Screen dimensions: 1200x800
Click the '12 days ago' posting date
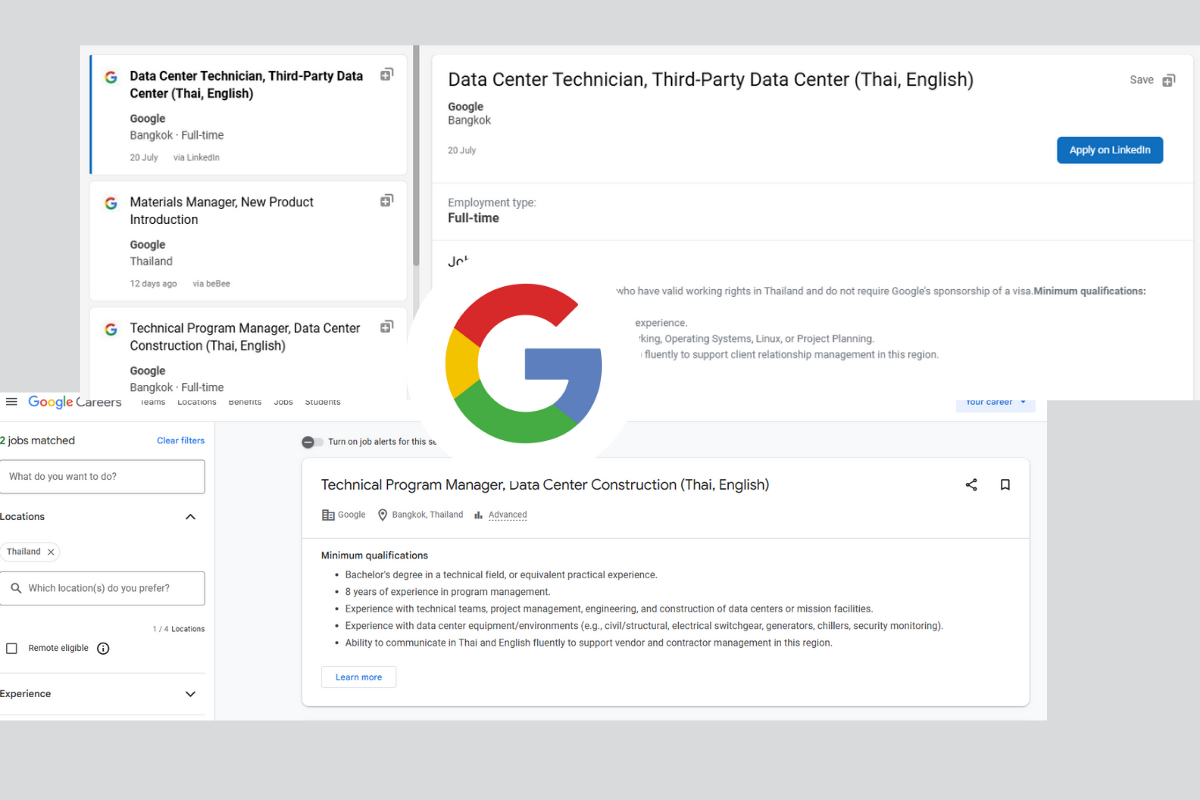153,284
